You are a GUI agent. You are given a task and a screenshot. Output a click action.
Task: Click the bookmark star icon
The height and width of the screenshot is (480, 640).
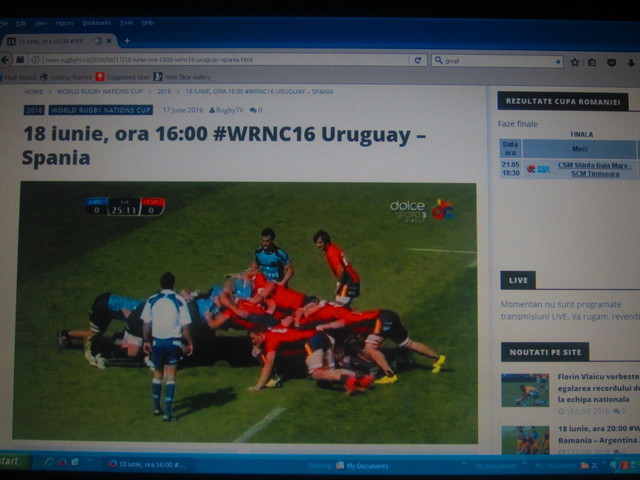click(x=575, y=62)
